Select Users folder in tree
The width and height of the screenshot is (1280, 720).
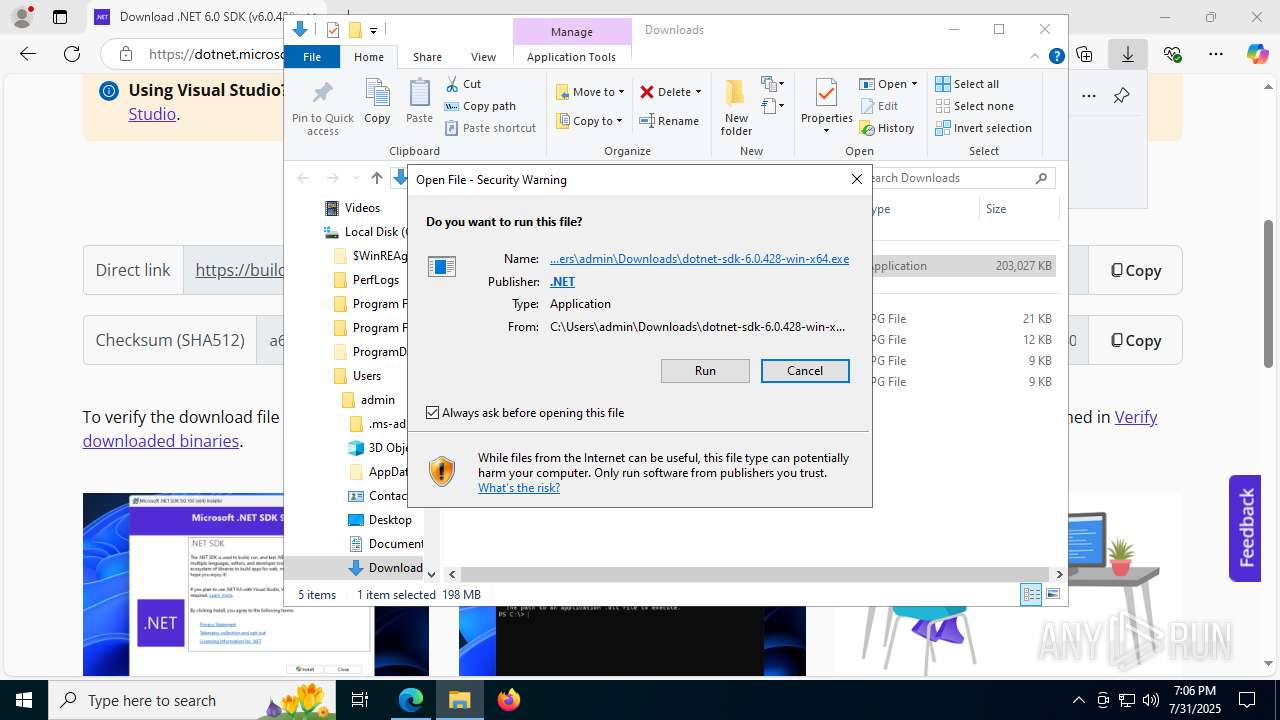356,376
